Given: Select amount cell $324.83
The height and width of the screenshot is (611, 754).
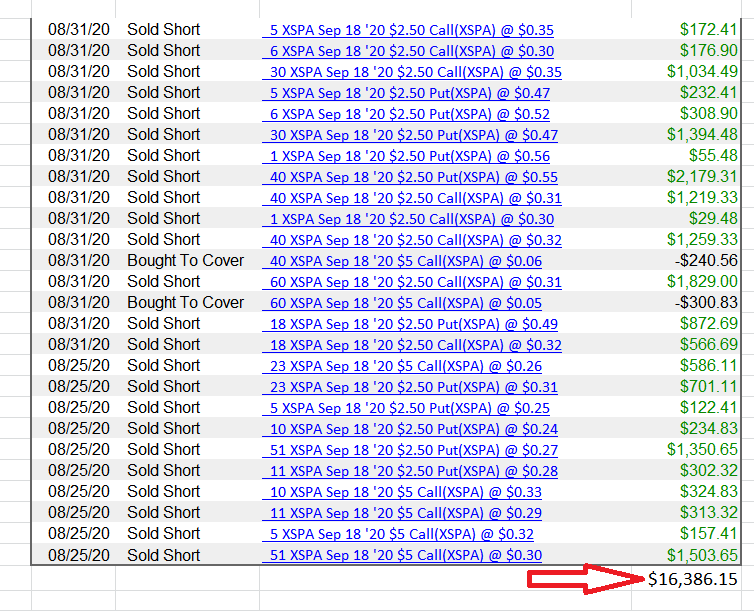Looking at the screenshot, I should 708,491.
